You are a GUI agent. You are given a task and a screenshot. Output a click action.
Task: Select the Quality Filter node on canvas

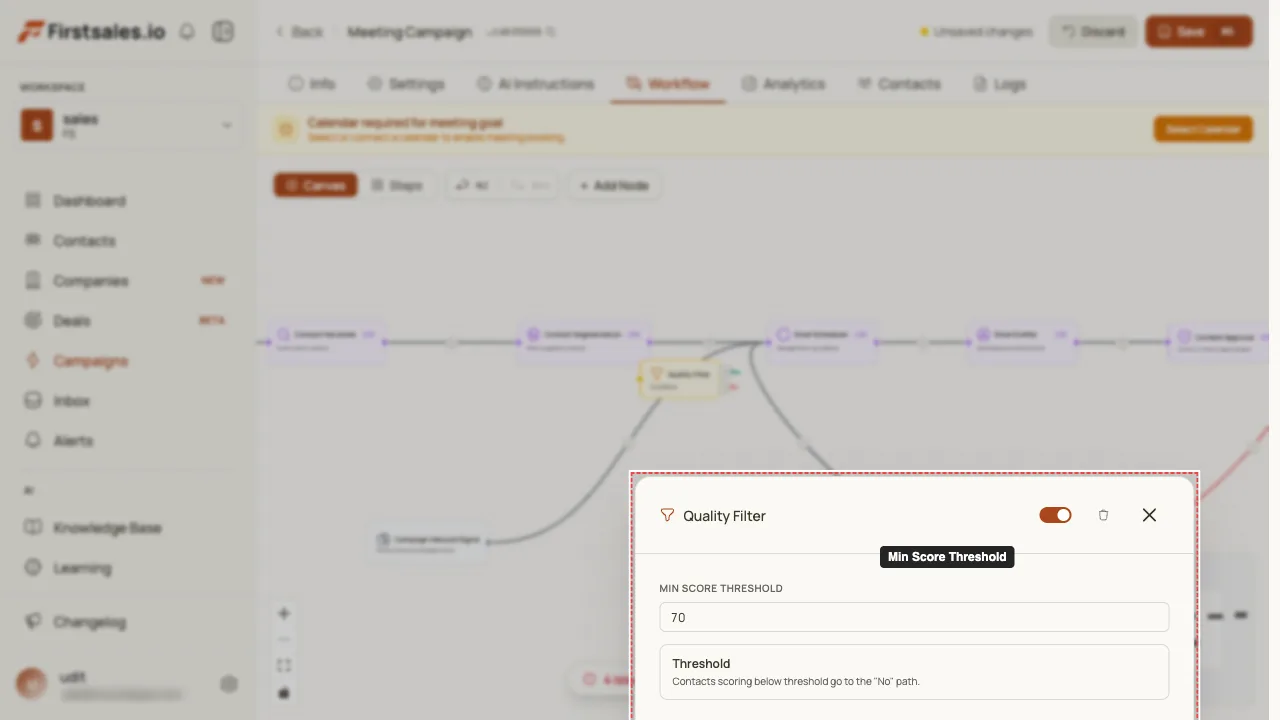680,379
